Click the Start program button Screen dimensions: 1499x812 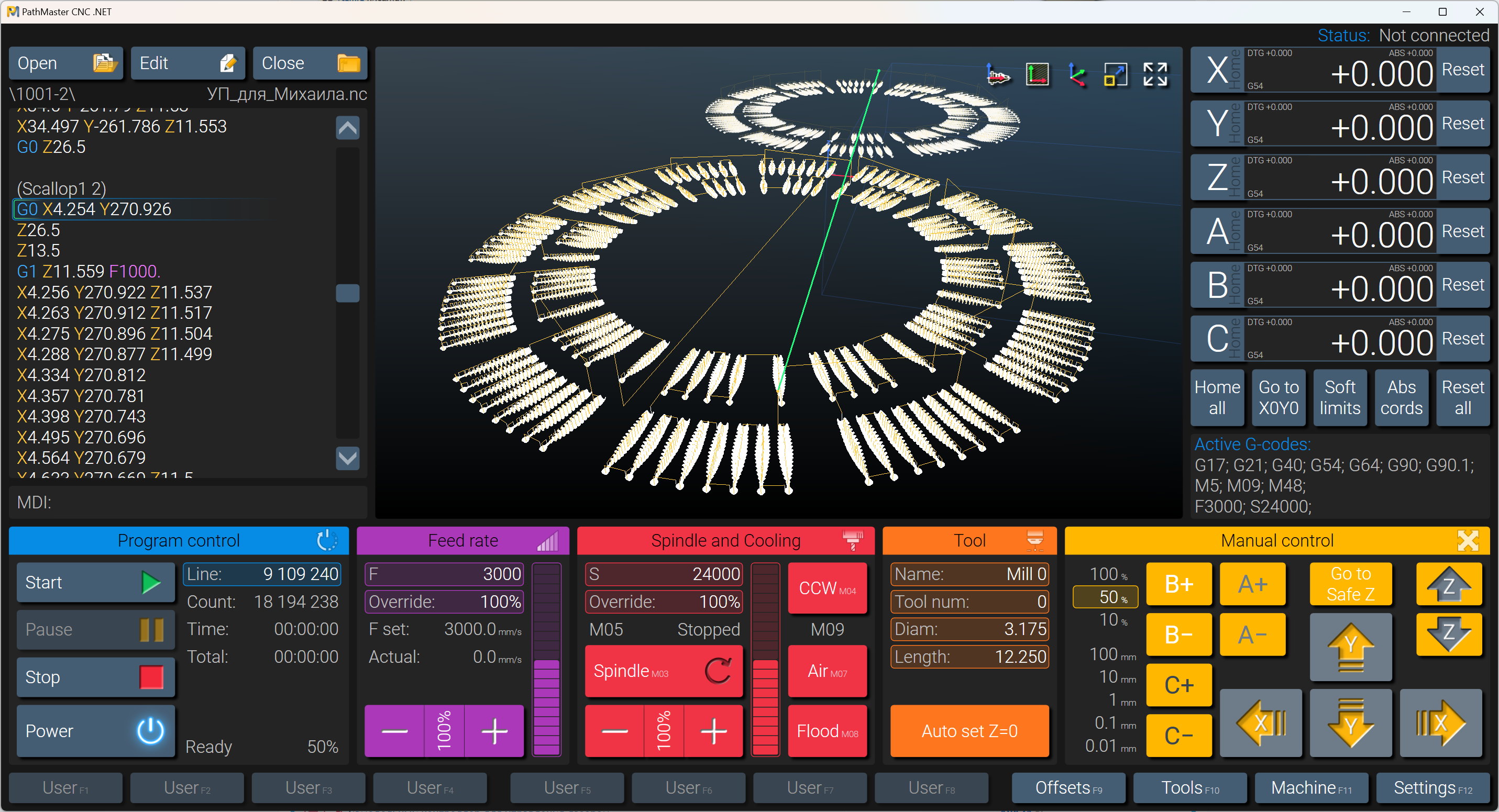(x=95, y=582)
